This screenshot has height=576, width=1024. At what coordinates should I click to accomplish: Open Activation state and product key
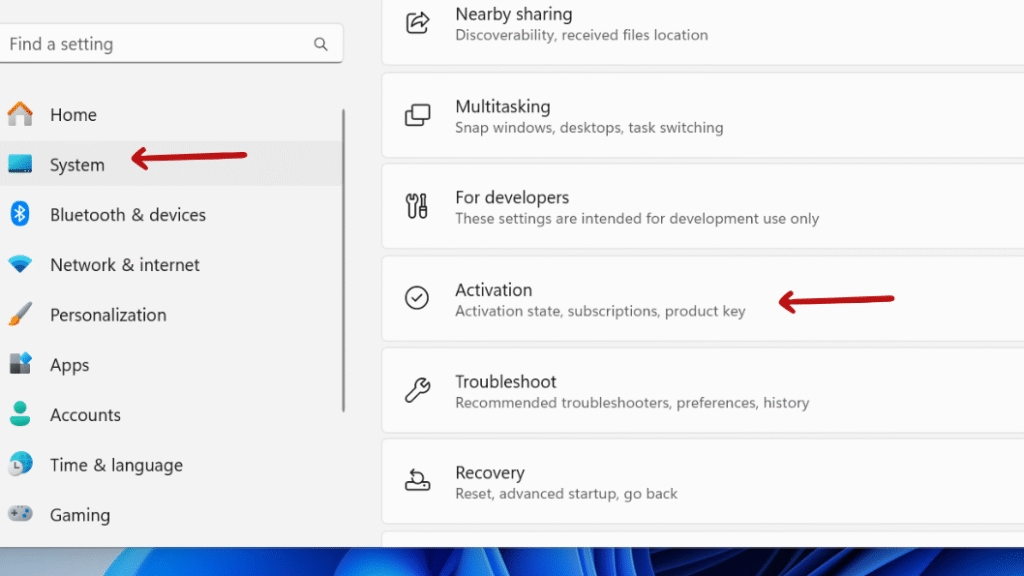[703, 298]
